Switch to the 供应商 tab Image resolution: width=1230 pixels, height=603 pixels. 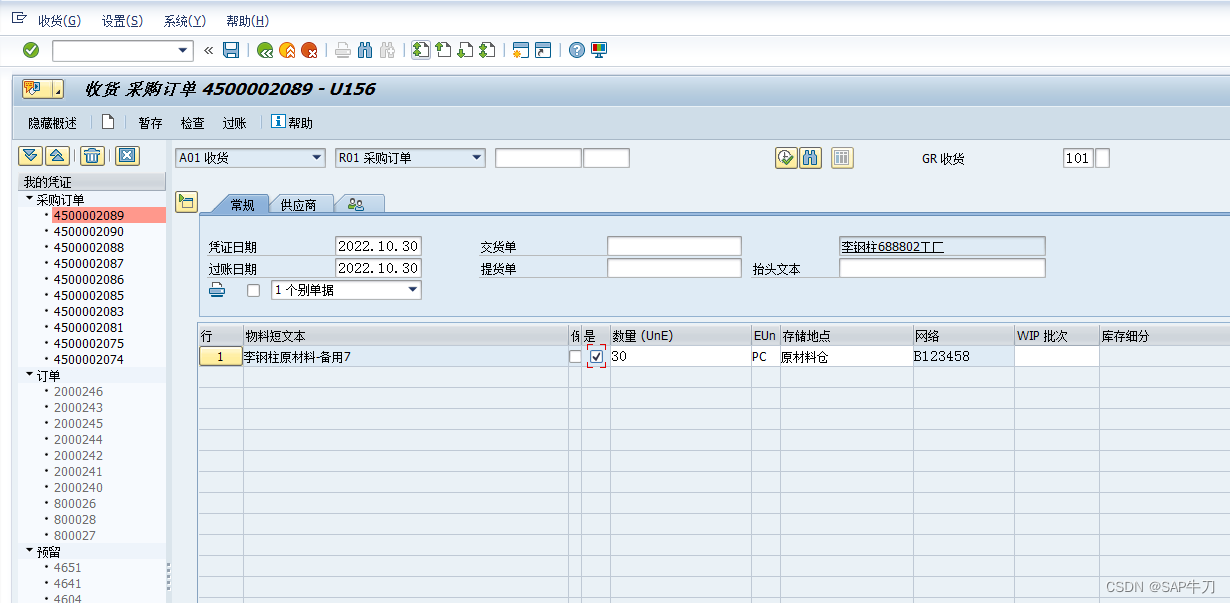[298, 204]
